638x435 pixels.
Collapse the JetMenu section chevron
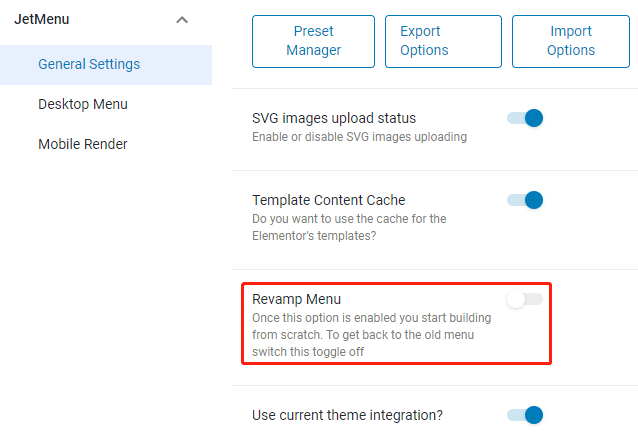[x=181, y=20]
